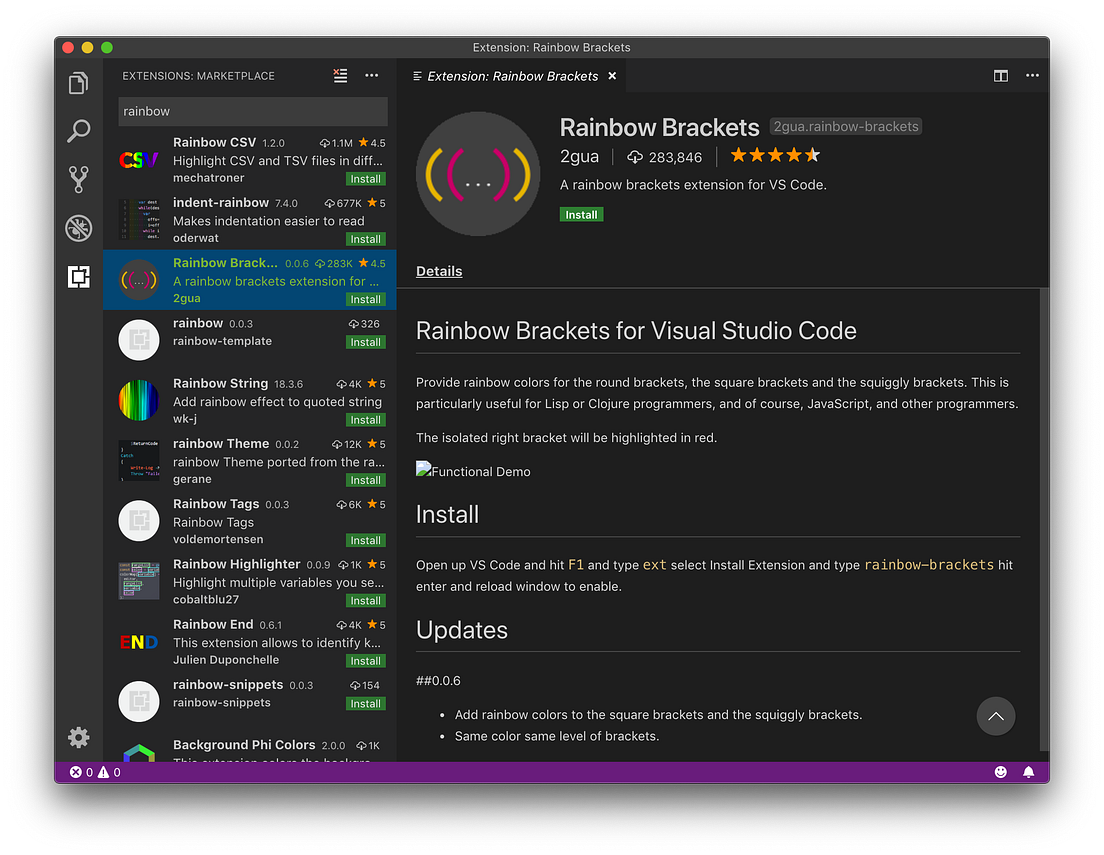
Task: Open Extensions panel more actions menu
Action: [372, 75]
